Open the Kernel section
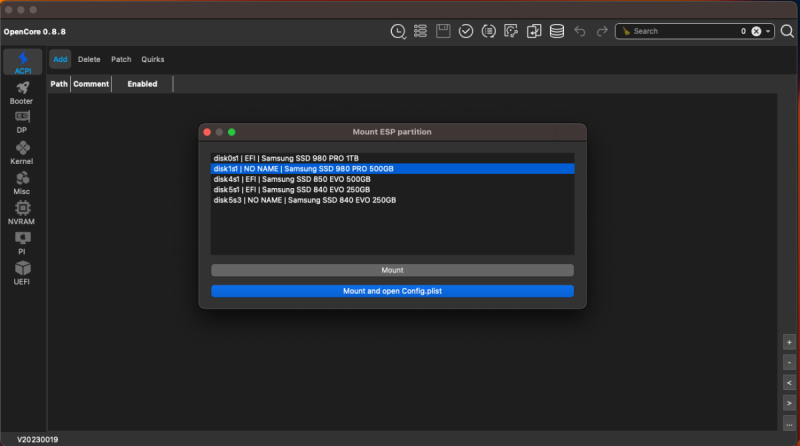 (x=21, y=153)
